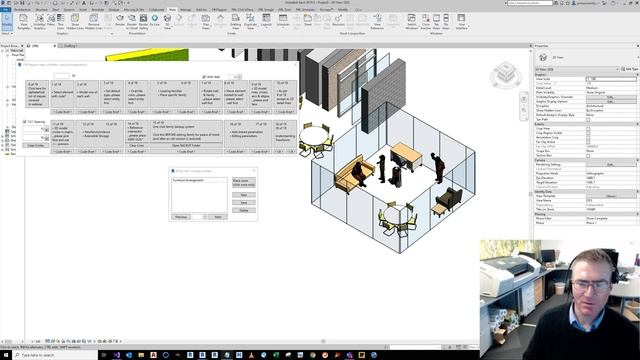Click the ViewCube navigation widget

(506, 75)
